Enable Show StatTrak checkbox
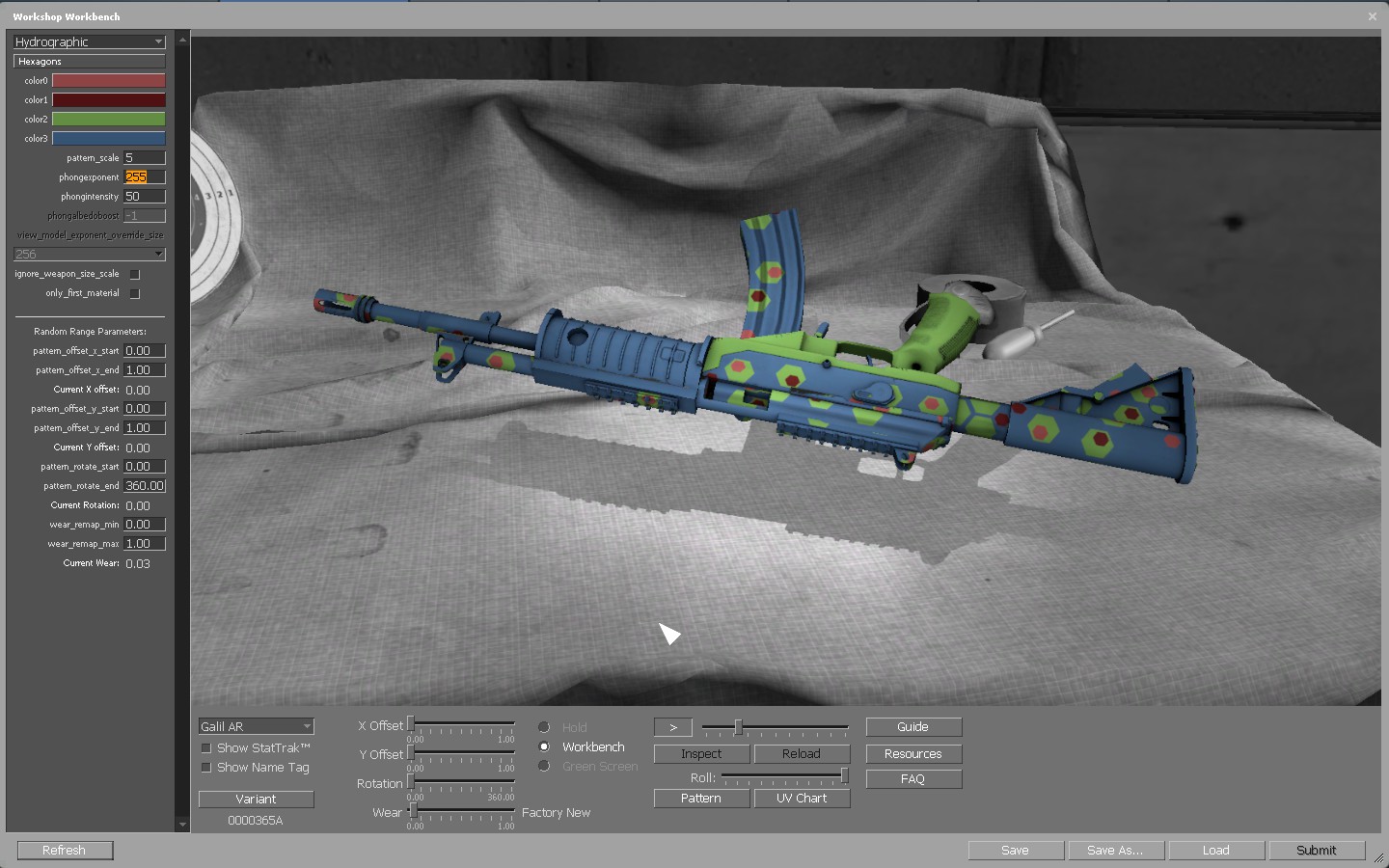Image resolution: width=1389 pixels, height=868 pixels. pos(205,747)
